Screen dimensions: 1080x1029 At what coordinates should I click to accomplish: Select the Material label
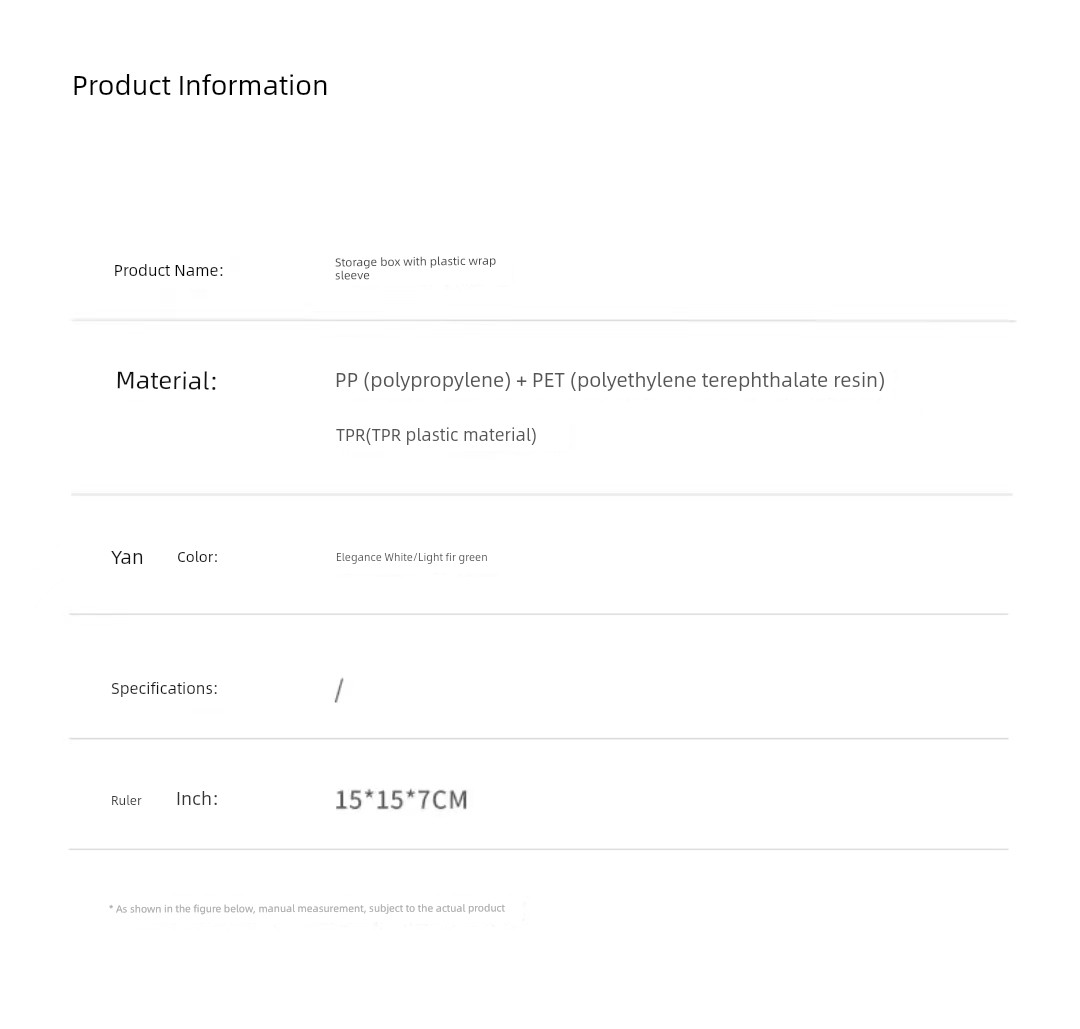point(166,380)
